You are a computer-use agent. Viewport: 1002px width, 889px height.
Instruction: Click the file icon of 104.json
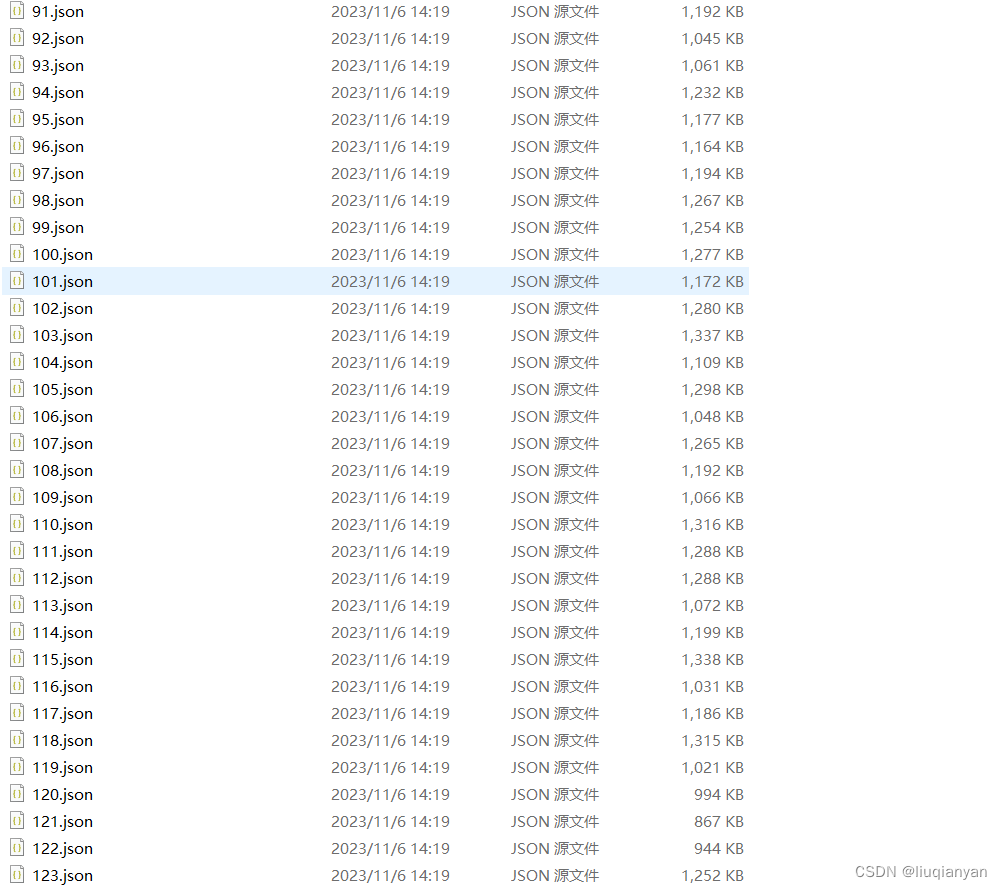pos(17,362)
